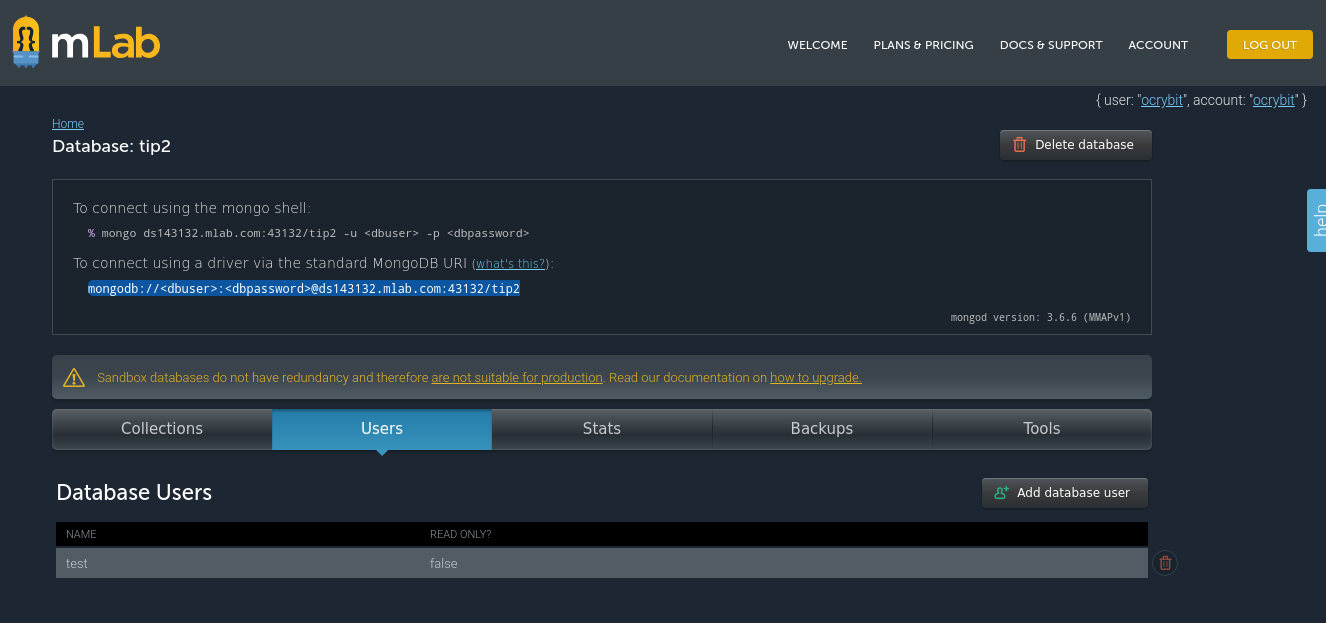Click the sandbox warning triangle icon
Viewport: 1326px width, 623px height.
[74, 378]
